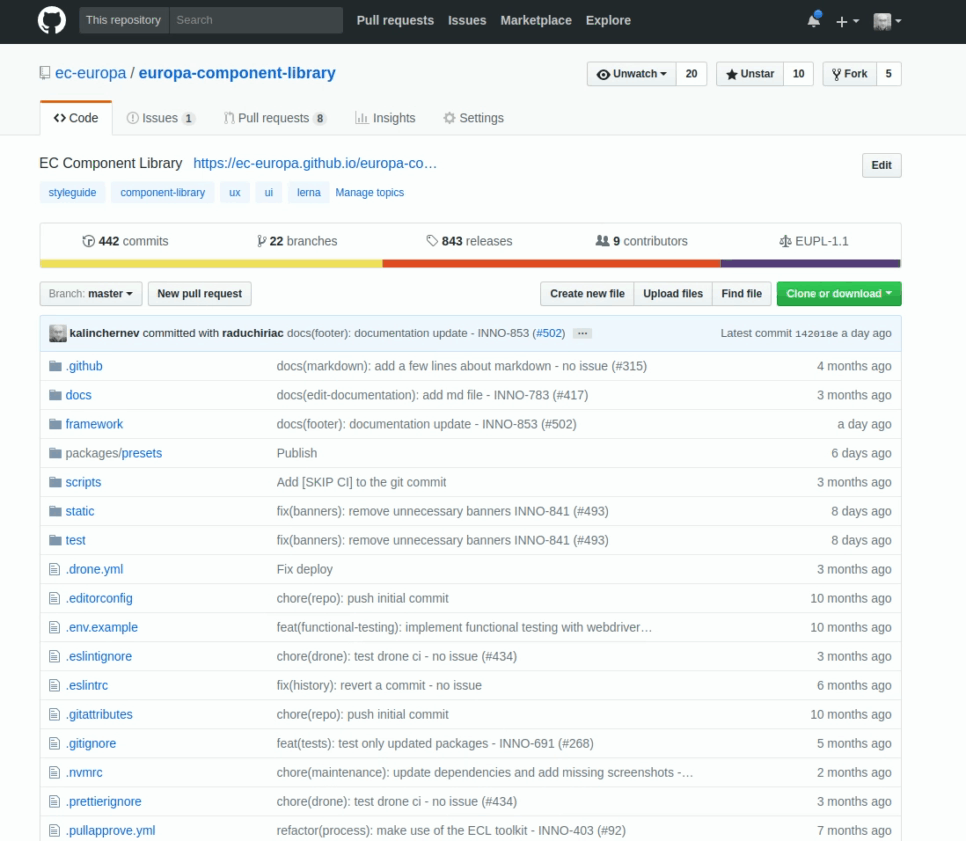Viewport: 966px width, 841px height.
Task: Open Explore in top navigation
Action: 608,20
